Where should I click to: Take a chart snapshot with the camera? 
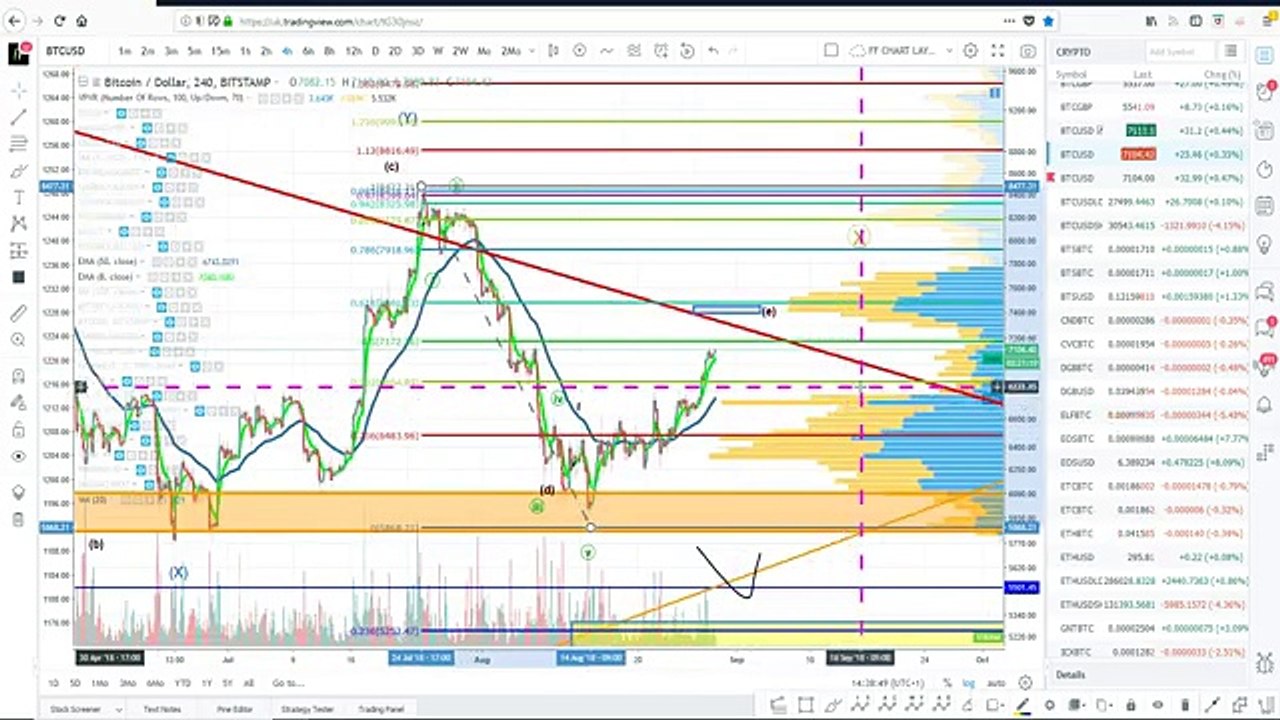[x=1028, y=51]
